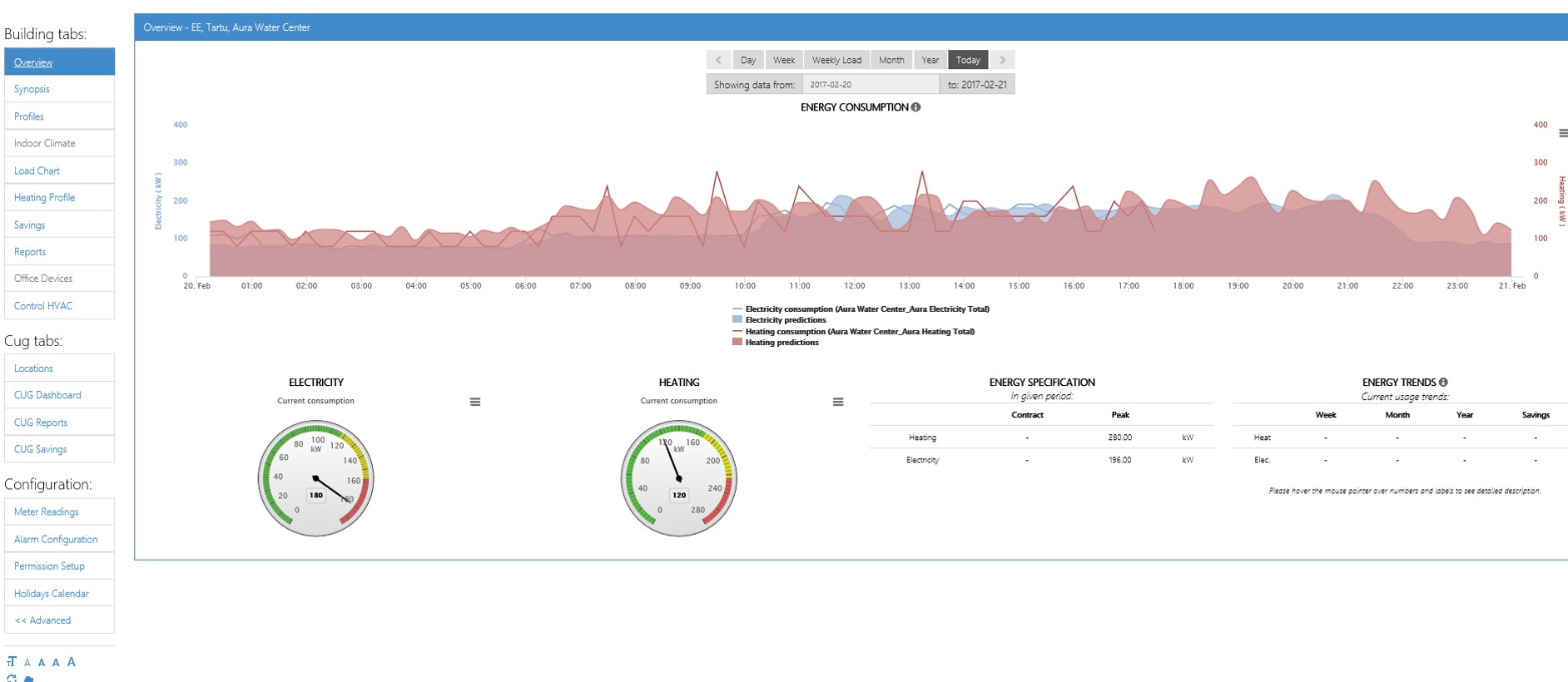Click the 'Showing data from' date field
The width and height of the screenshot is (1568, 682).
(x=871, y=85)
